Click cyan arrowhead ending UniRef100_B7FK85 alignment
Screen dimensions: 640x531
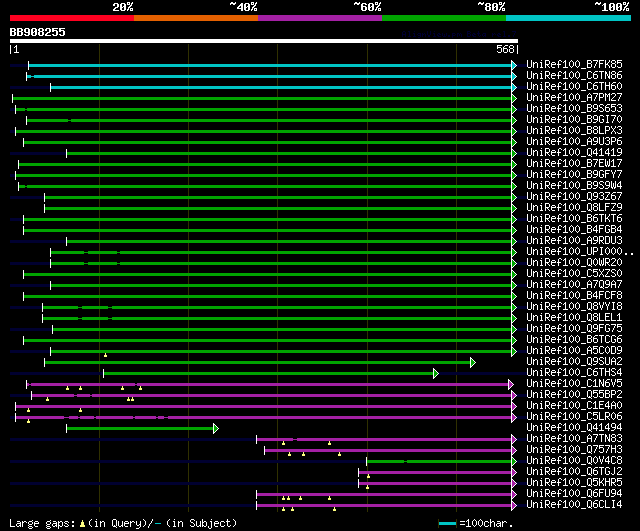(514, 65)
